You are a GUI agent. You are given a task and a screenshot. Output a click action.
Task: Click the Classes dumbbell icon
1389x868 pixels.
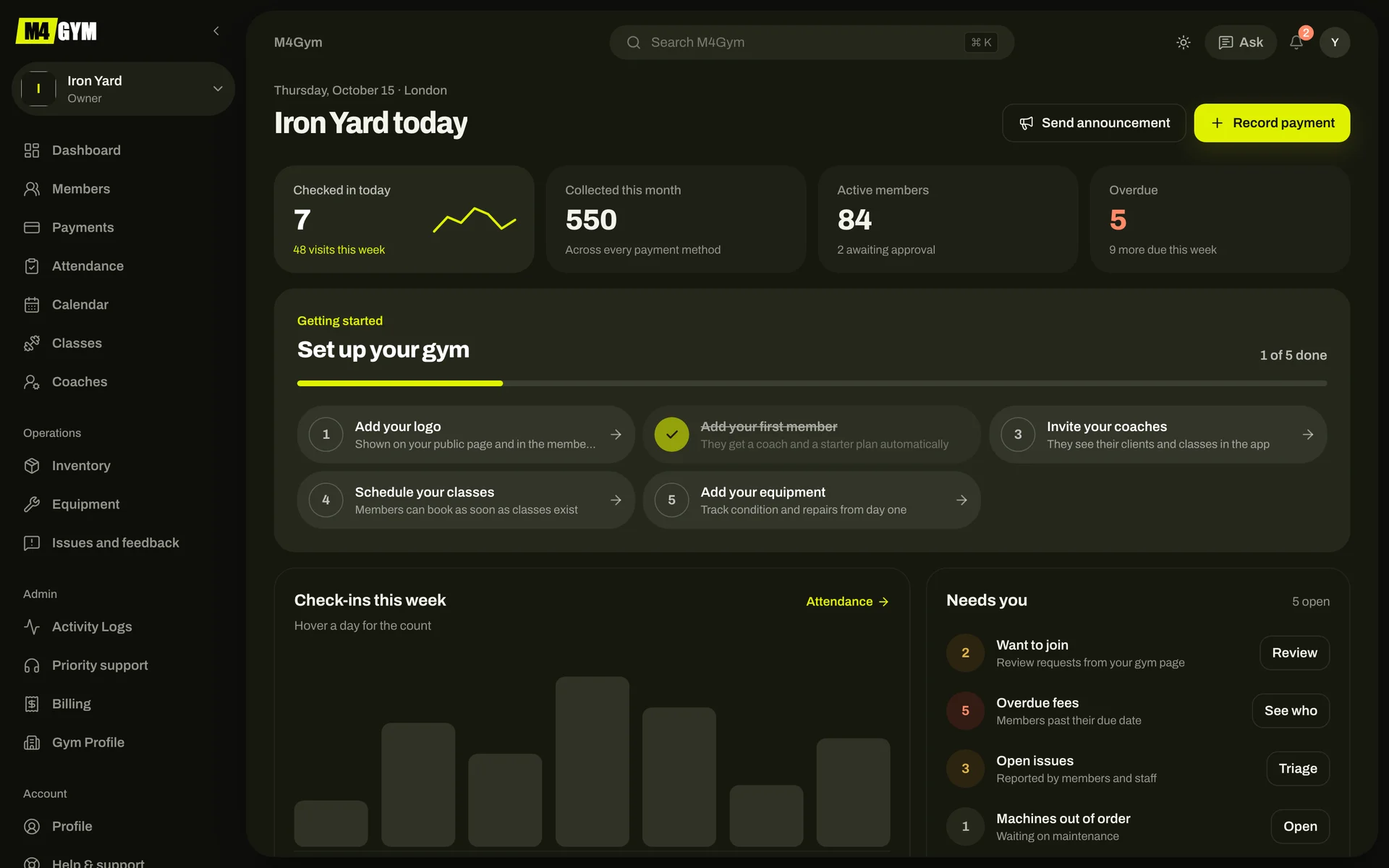(x=32, y=343)
